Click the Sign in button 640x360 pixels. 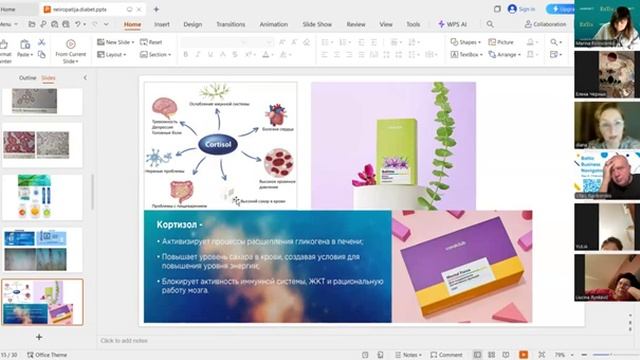[521, 9]
